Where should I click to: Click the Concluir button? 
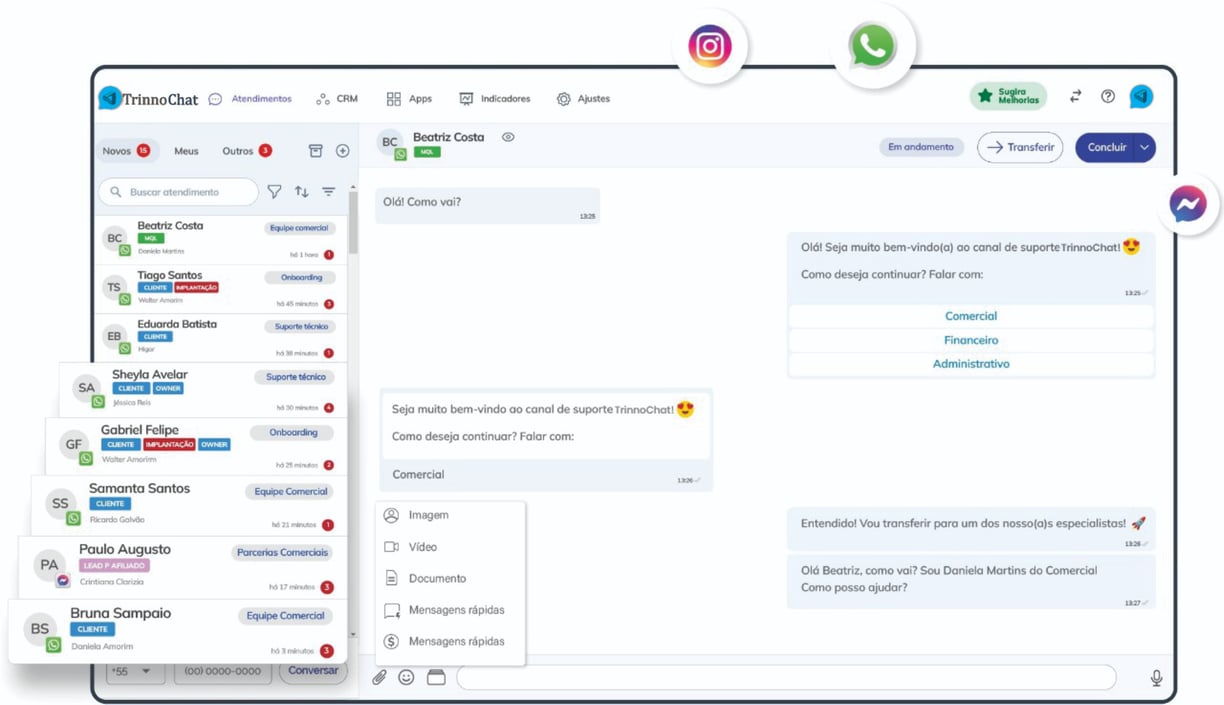pos(1106,147)
